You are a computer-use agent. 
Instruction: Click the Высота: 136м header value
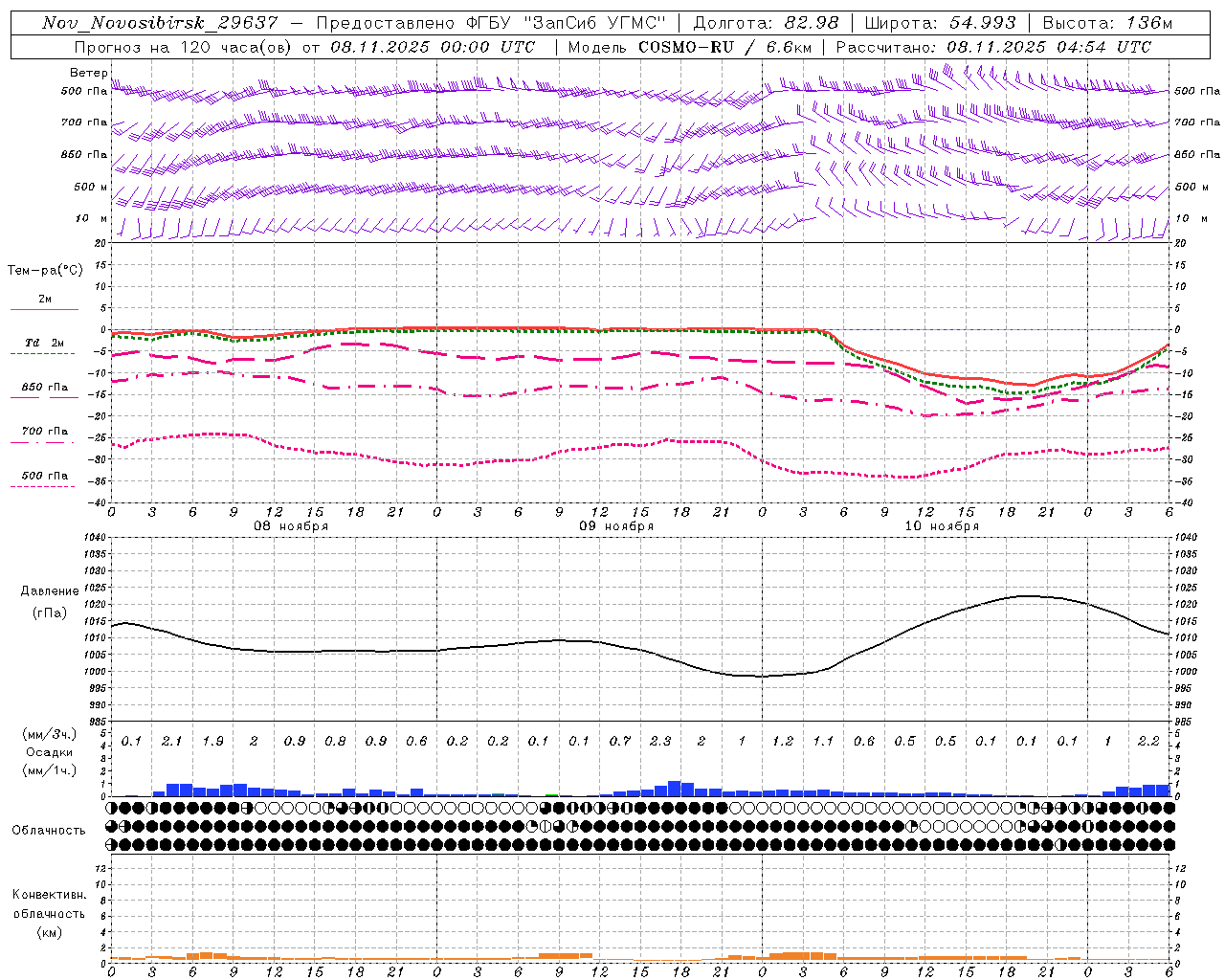1107,23
